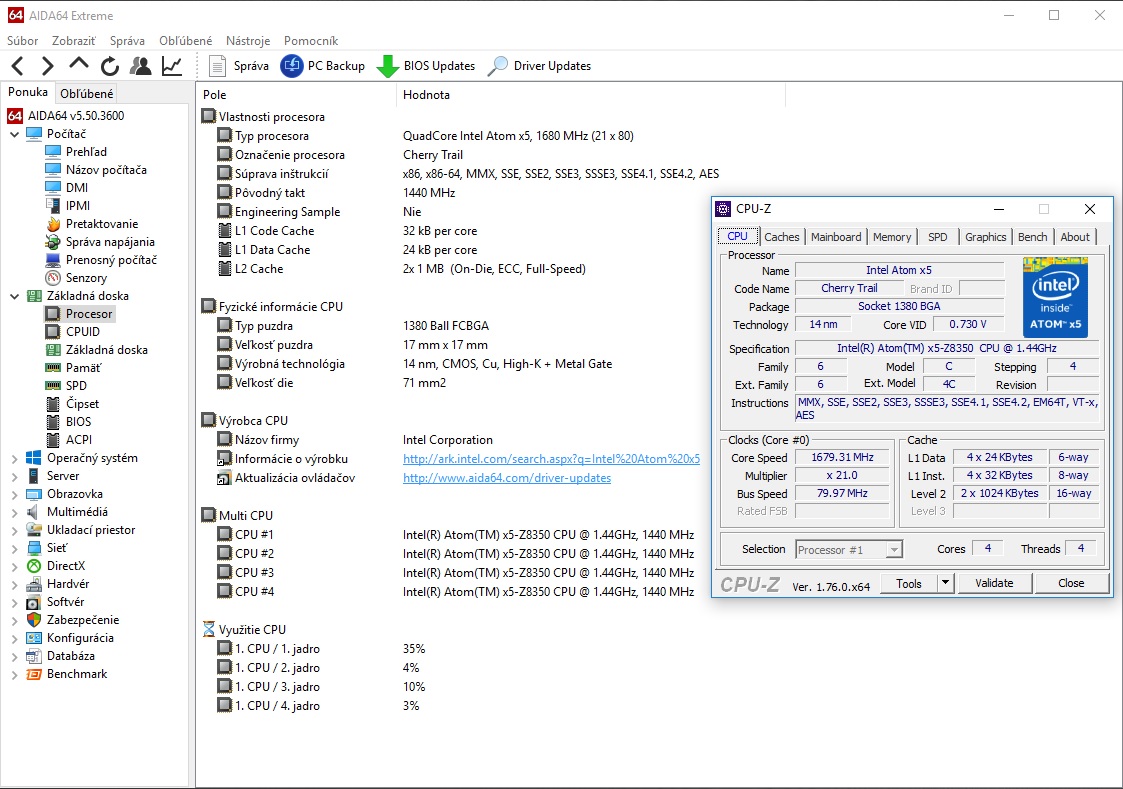
Task: Expand the Server tree node
Action: [14, 476]
